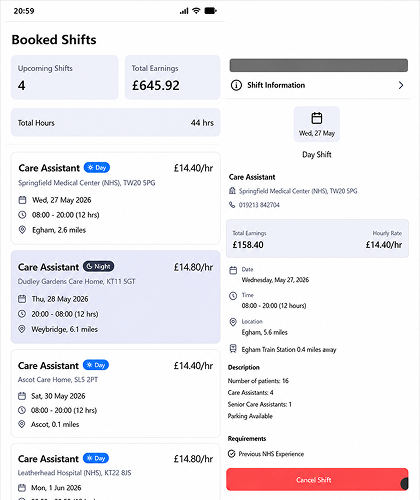Click the phone icon next to 019213 842704
Viewport: 420px width, 500px height.
tap(232, 205)
